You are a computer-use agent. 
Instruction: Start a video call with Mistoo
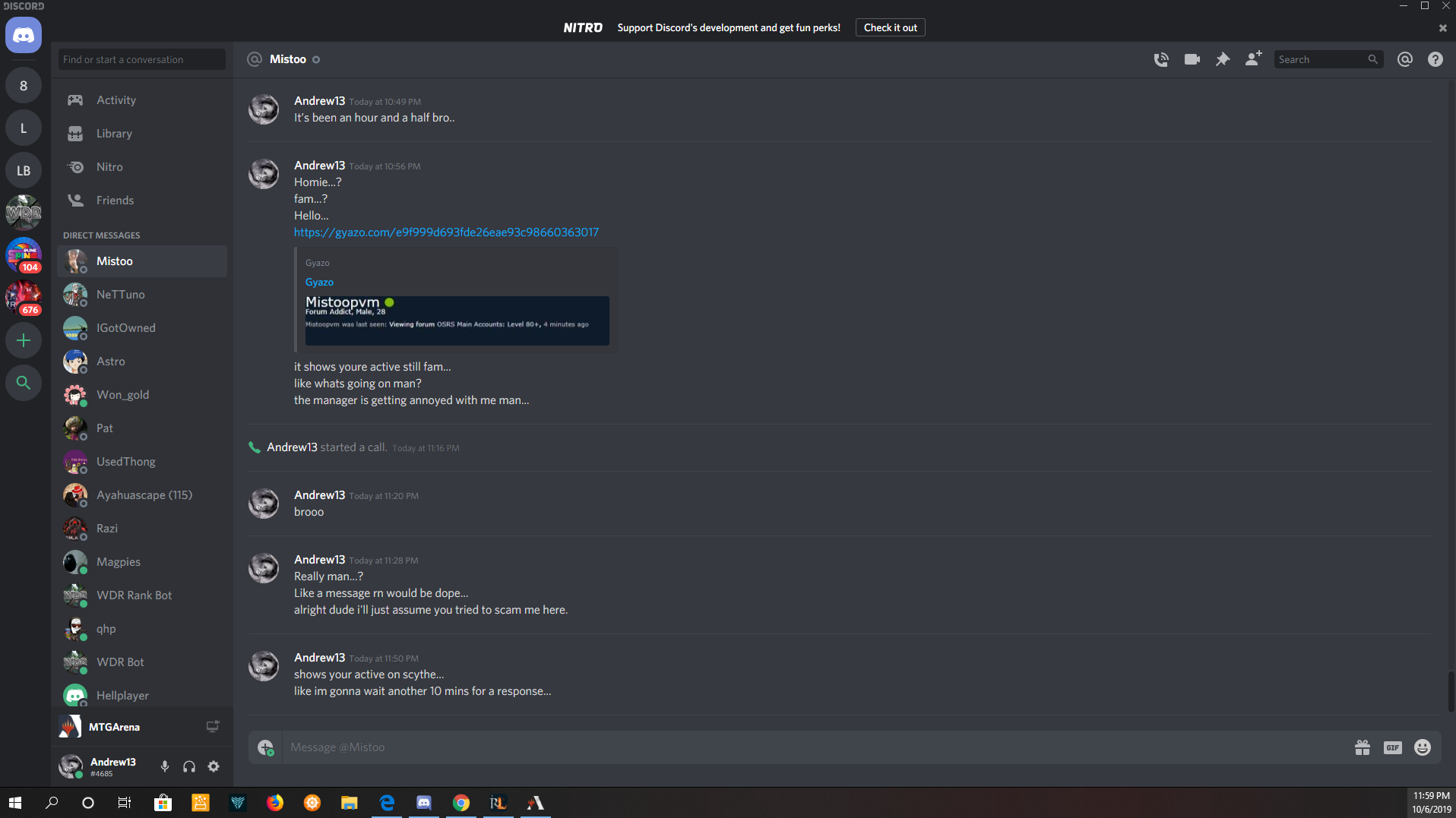coord(1192,59)
